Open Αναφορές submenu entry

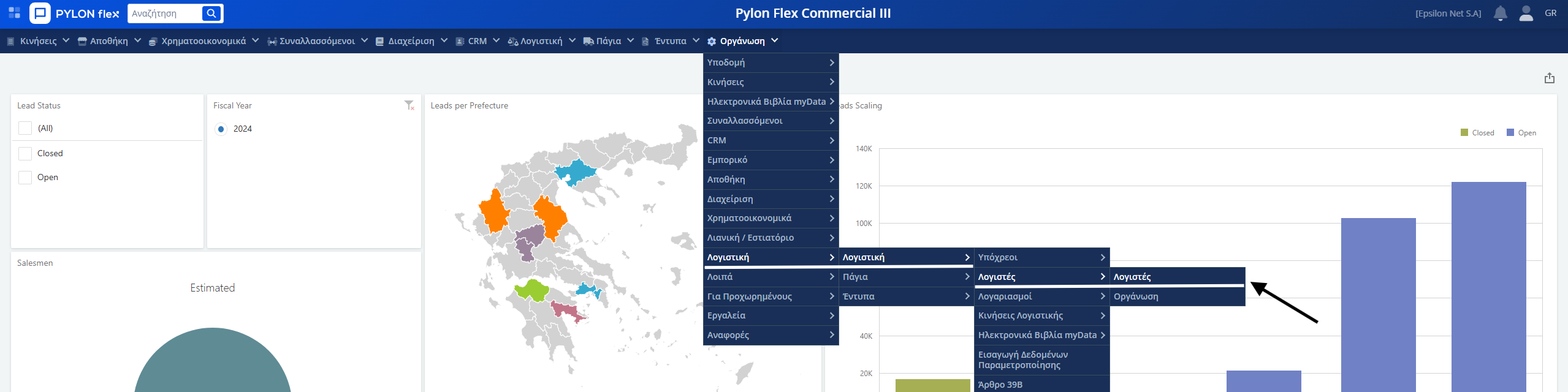coord(771,335)
